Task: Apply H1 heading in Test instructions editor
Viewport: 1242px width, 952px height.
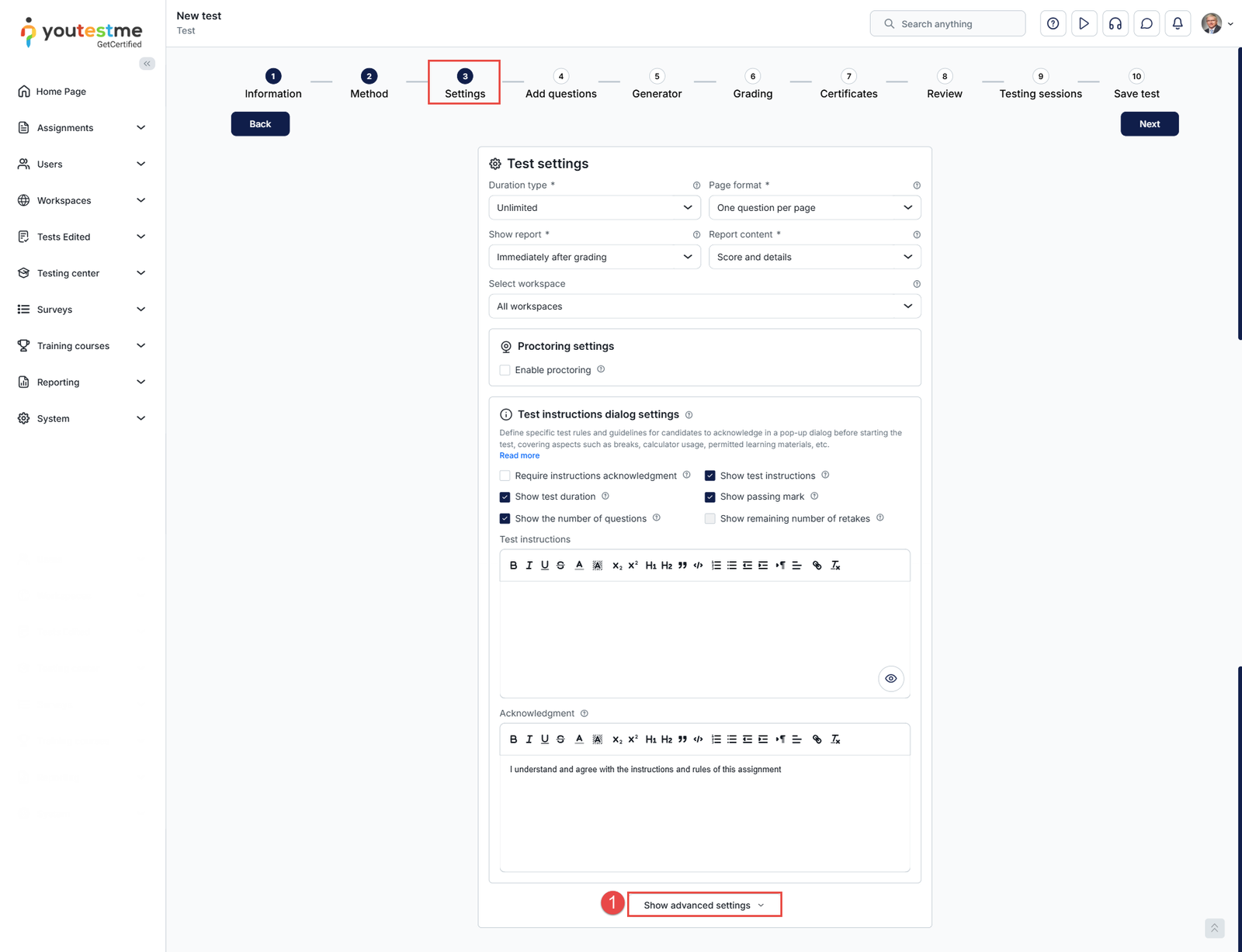Action: 652,565
